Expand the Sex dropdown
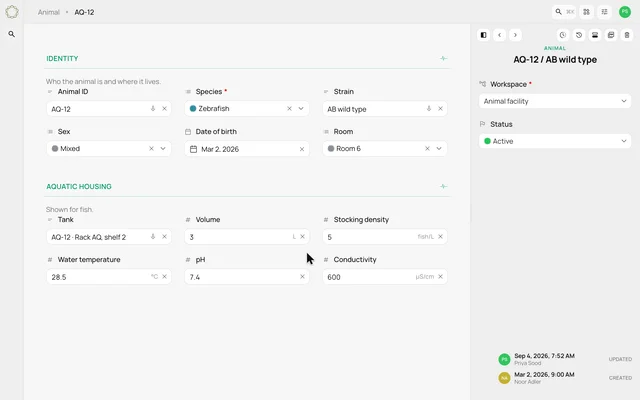Image resolution: width=640 pixels, height=400 pixels. [x=163, y=149]
